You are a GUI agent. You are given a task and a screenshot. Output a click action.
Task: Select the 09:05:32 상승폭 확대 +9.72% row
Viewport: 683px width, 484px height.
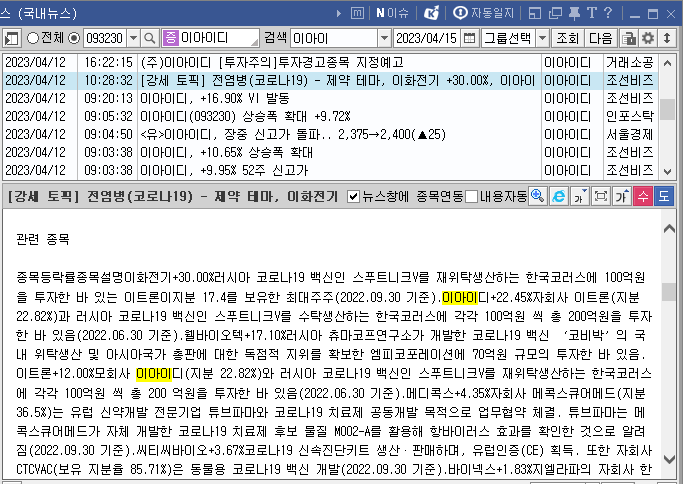click(331, 116)
